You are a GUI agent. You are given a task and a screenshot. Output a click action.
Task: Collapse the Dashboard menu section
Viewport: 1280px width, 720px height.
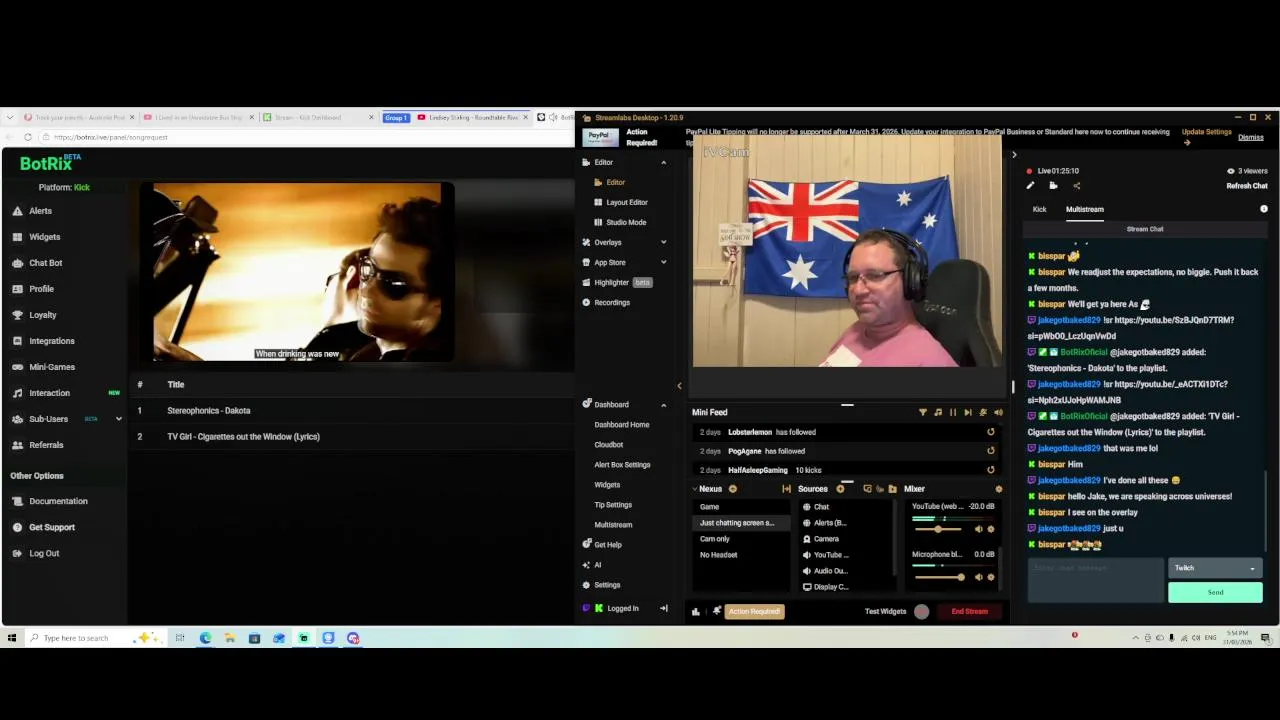pos(663,404)
